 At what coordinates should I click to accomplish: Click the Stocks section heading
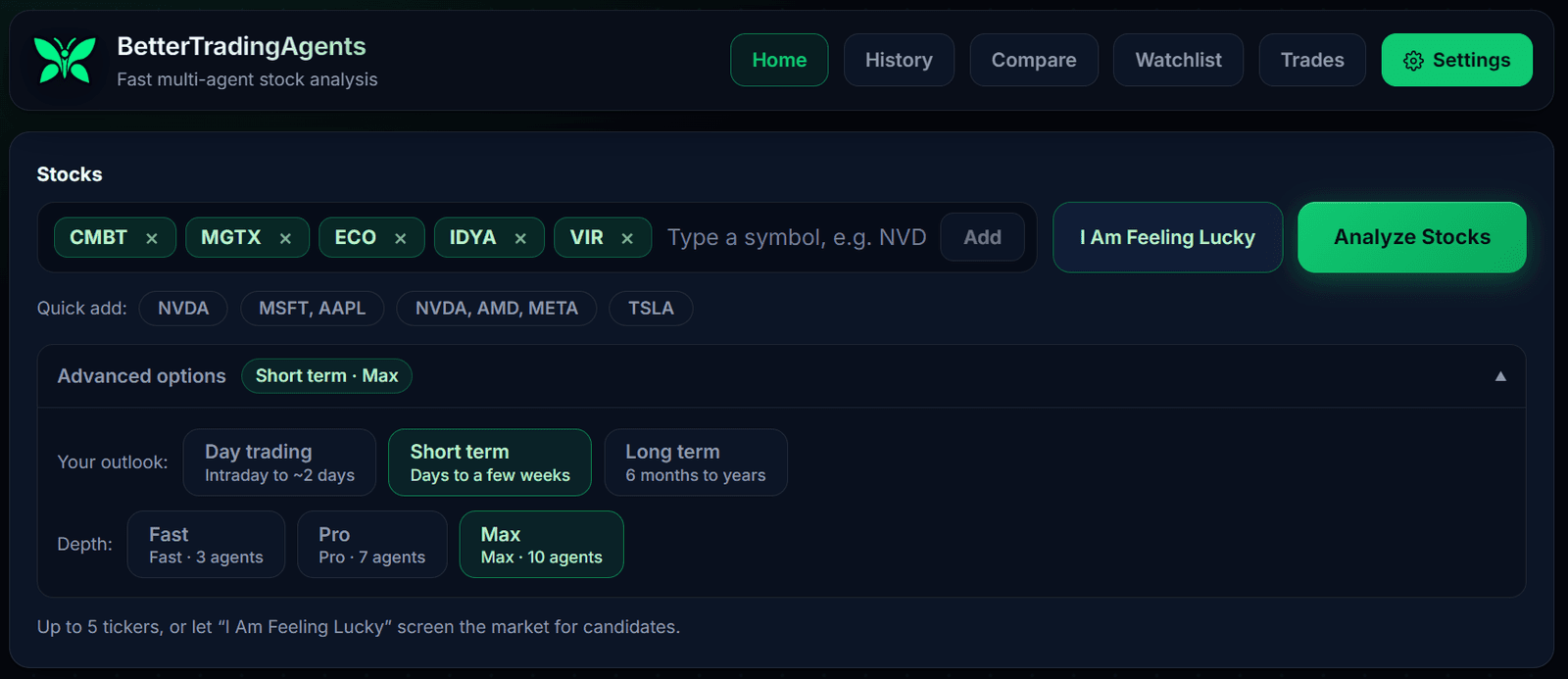pyautogui.click(x=70, y=174)
